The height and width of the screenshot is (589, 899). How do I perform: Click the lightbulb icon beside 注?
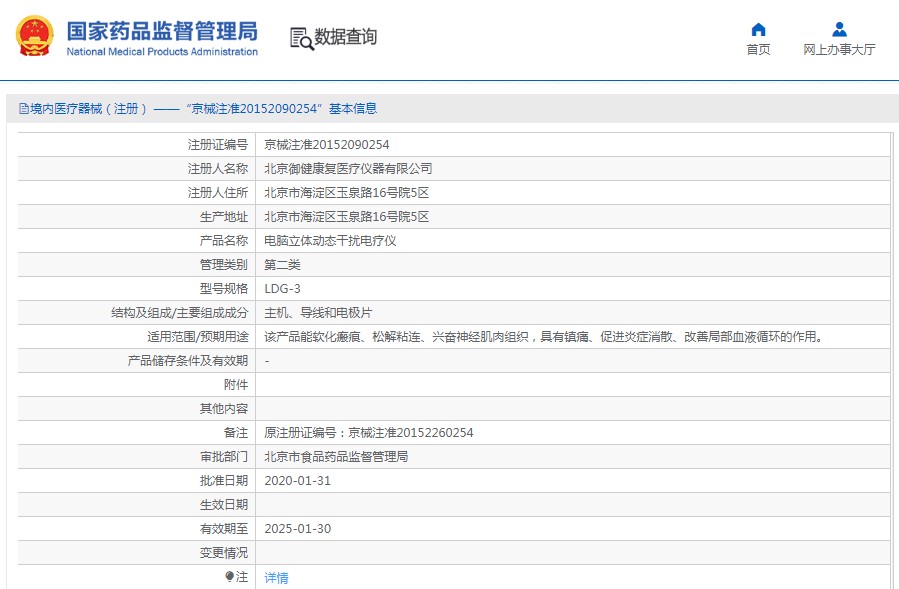(229, 576)
